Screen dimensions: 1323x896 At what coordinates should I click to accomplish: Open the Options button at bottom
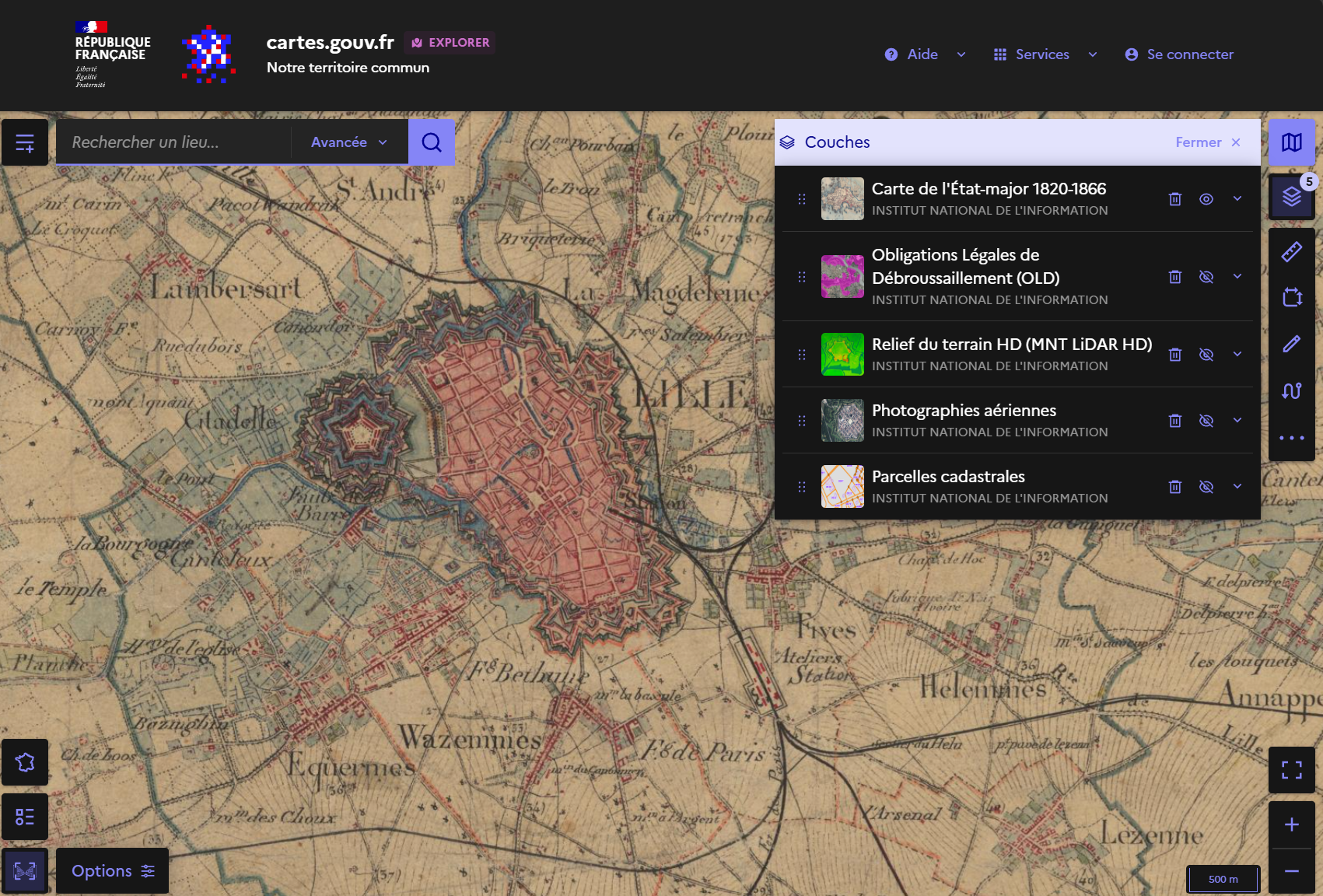(x=113, y=871)
